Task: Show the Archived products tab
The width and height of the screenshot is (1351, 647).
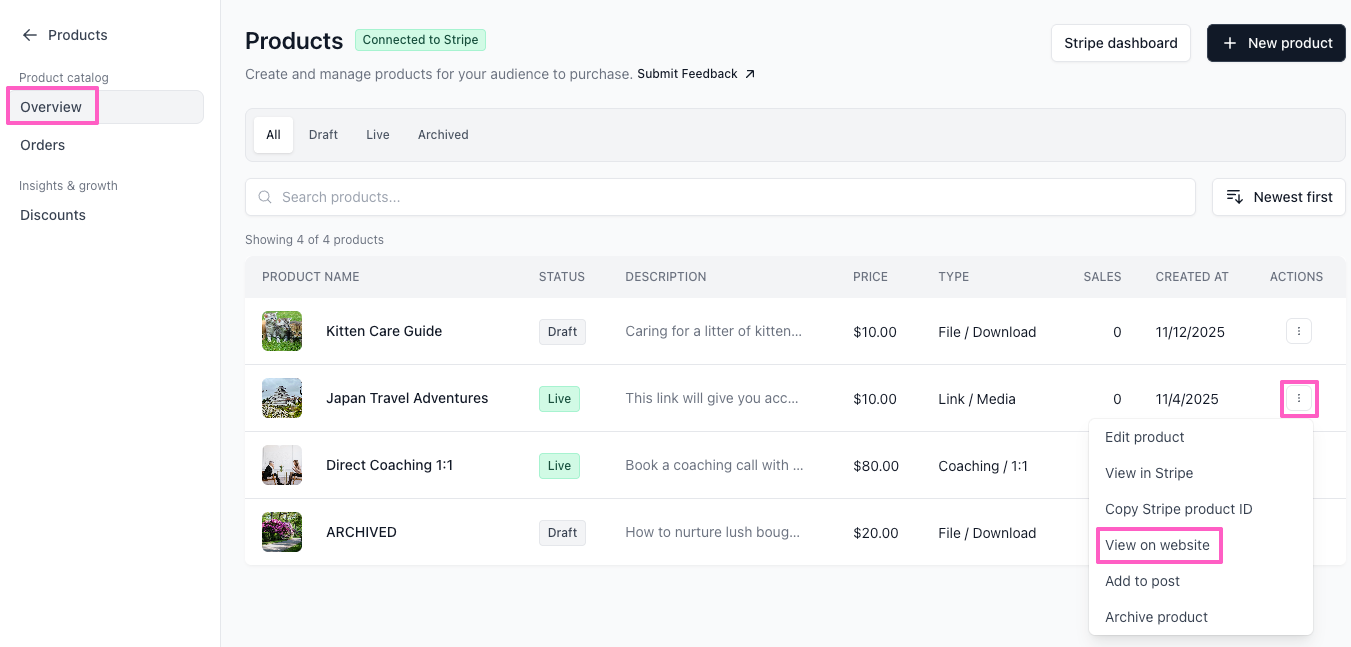Action: click(x=443, y=135)
